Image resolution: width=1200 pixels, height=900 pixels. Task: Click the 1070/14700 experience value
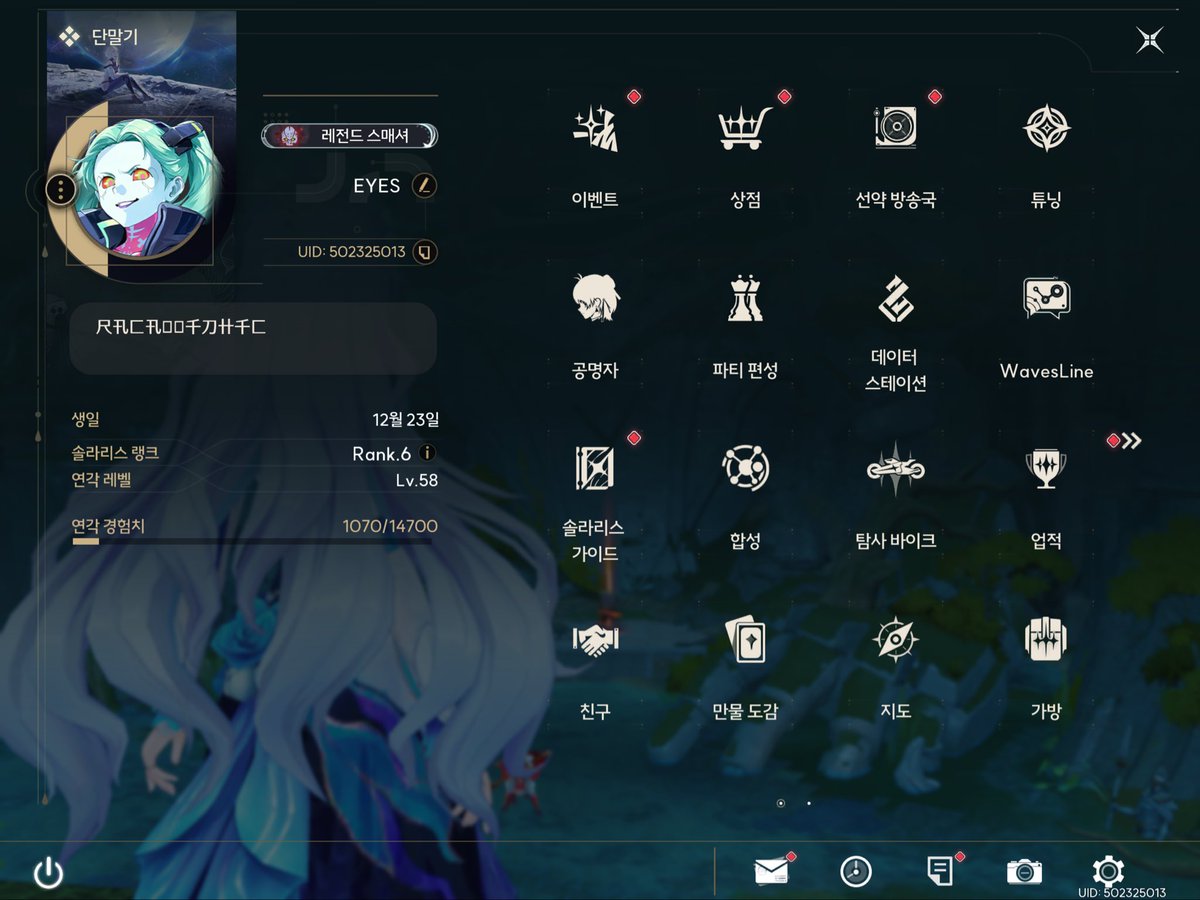coord(390,526)
